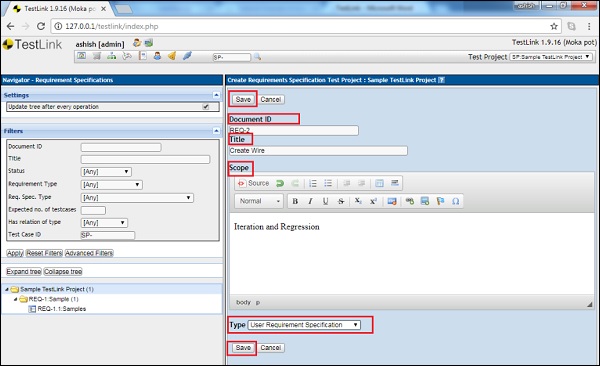600x366 pixels.
Task: Toggle Underline formatting in scope editor
Action: coord(325,201)
